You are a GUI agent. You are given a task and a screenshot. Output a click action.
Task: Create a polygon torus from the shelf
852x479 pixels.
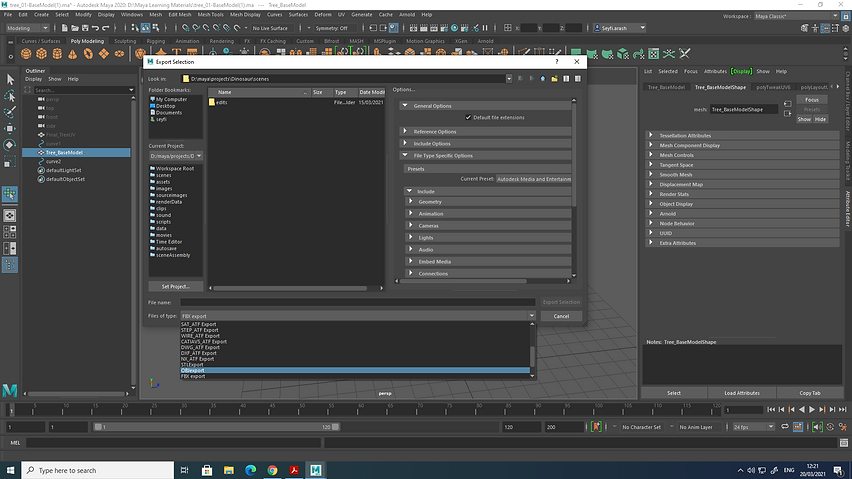click(88, 54)
